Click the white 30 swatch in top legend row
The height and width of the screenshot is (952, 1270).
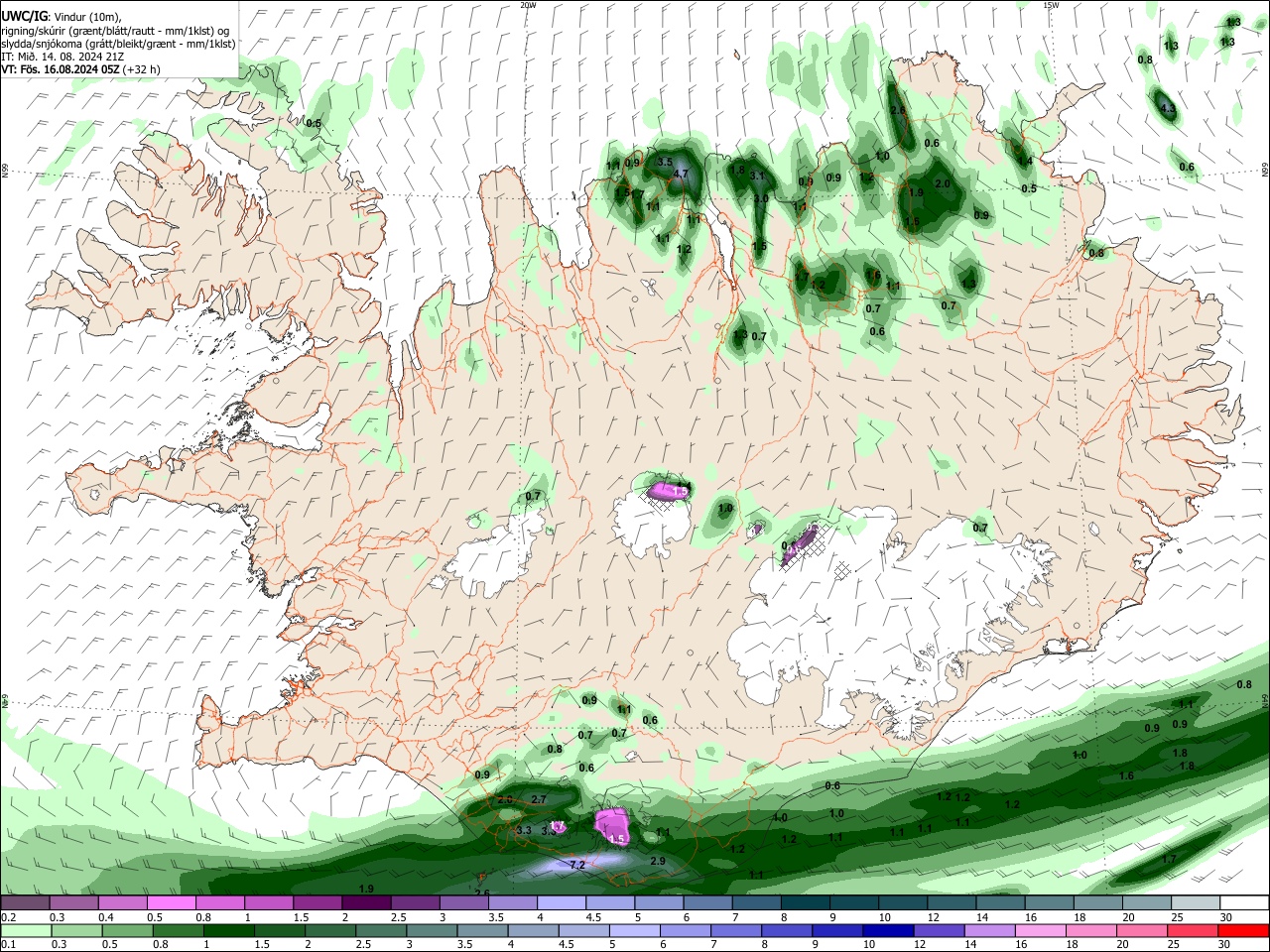[x=1244, y=902]
